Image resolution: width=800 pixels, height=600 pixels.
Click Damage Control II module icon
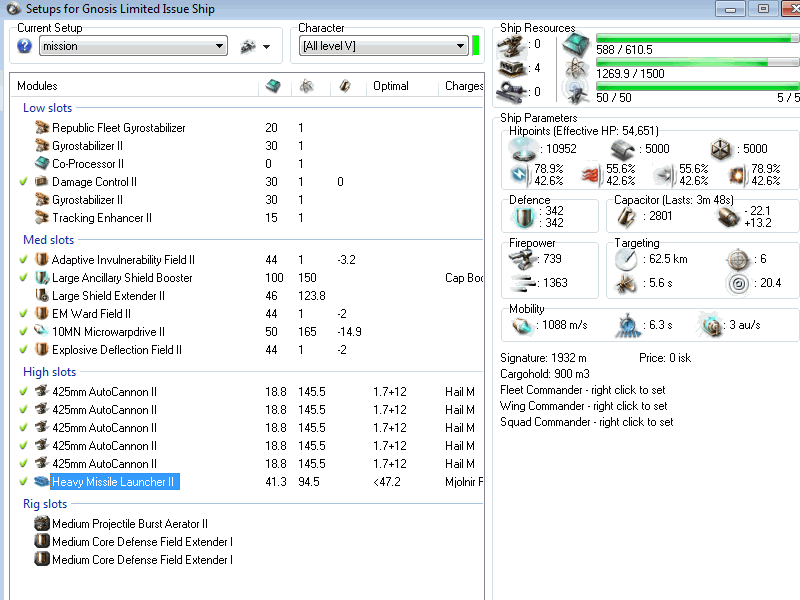click(x=42, y=181)
